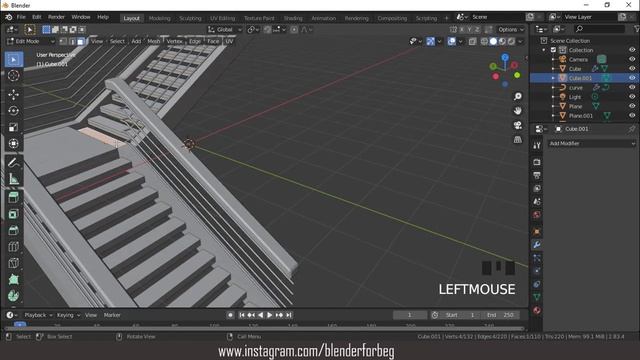Switch to solid viewport shading

click(493, 41)
